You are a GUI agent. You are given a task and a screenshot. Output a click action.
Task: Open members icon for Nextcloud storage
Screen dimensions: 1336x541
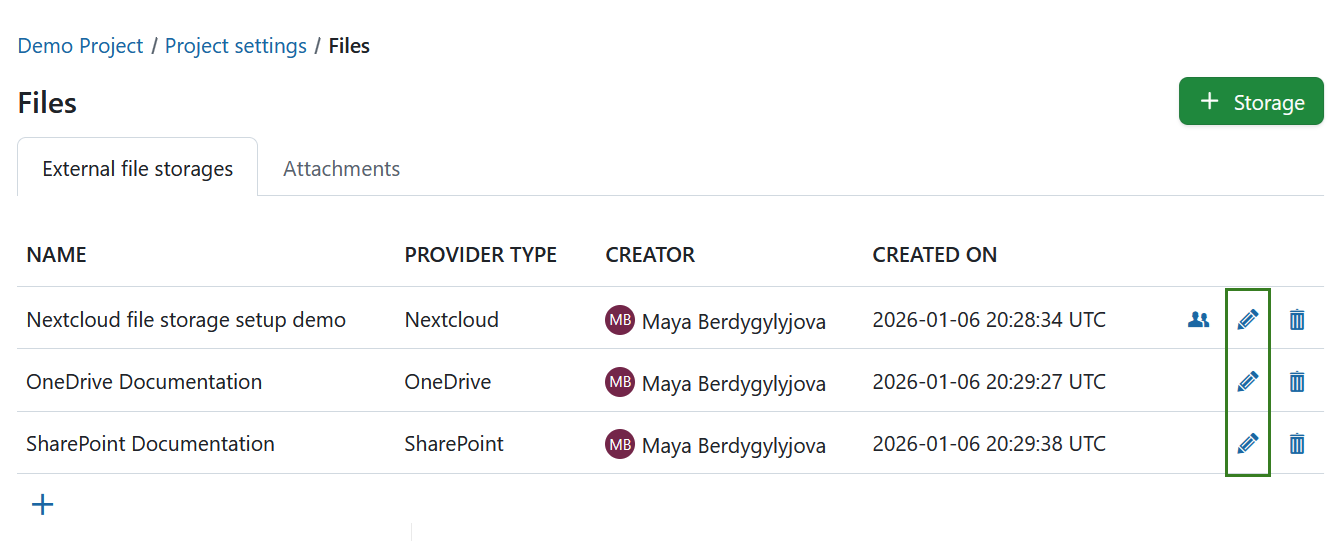(x=1198, y=320)
